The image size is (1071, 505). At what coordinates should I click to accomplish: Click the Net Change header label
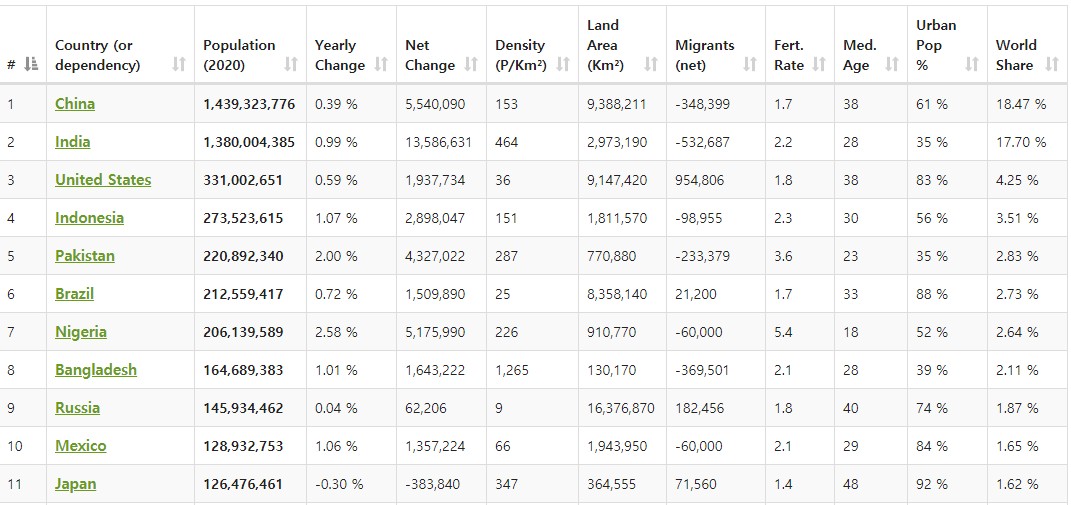pyautogui.click(x=430, y=55)
